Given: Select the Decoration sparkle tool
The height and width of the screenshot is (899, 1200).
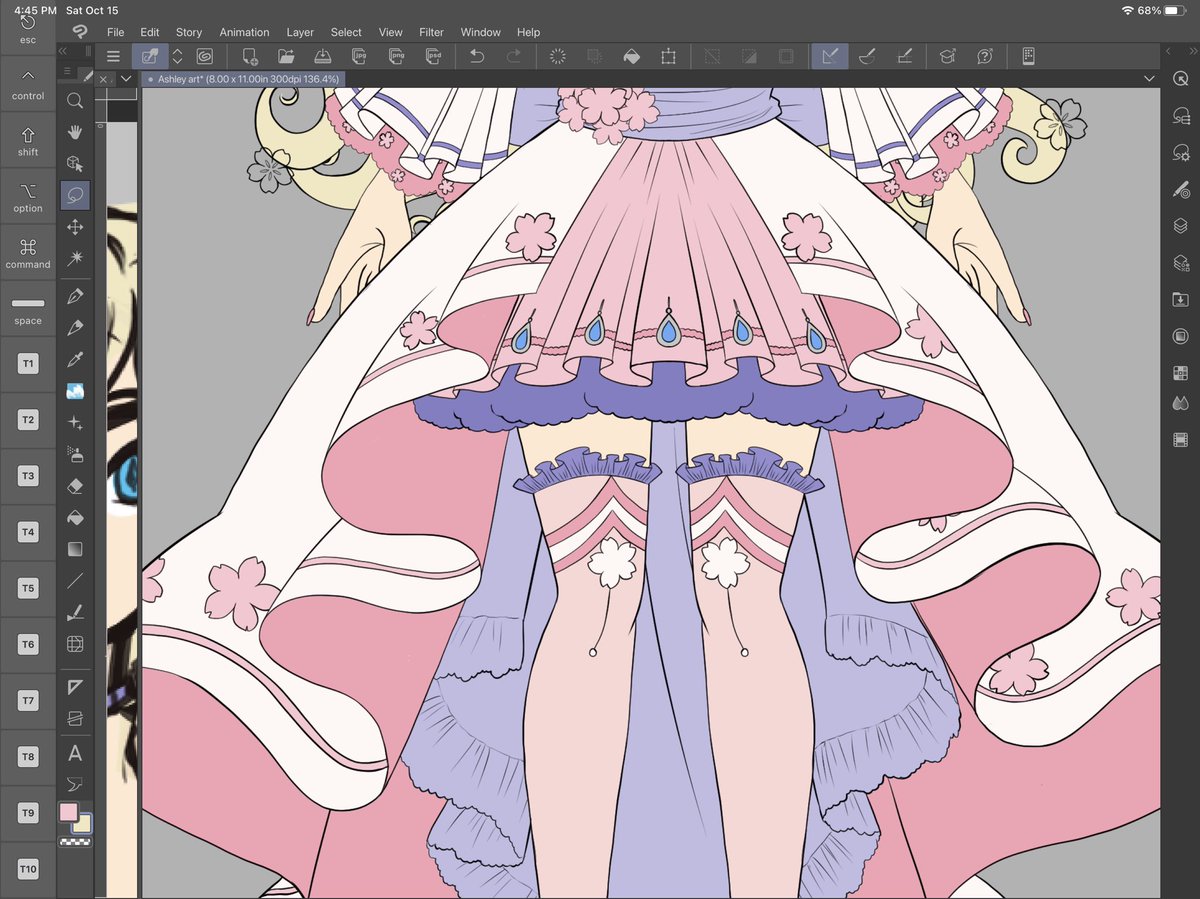Looking at the screenshot, I should tap(75, 423).
